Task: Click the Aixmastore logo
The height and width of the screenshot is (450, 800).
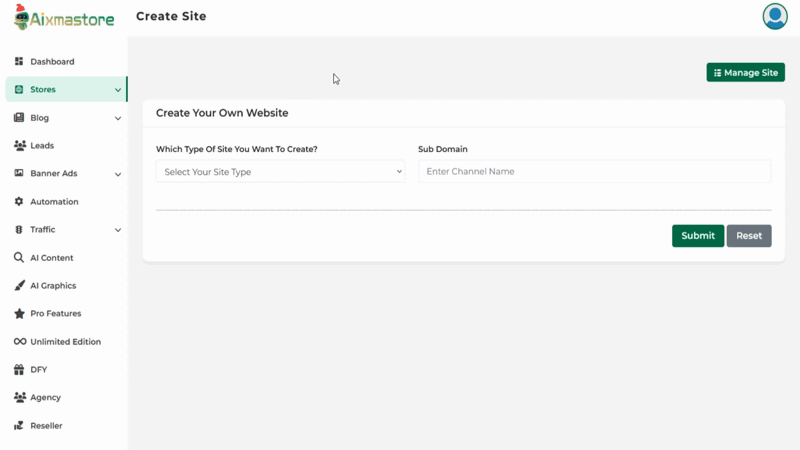Action: [x=64, y=17]
